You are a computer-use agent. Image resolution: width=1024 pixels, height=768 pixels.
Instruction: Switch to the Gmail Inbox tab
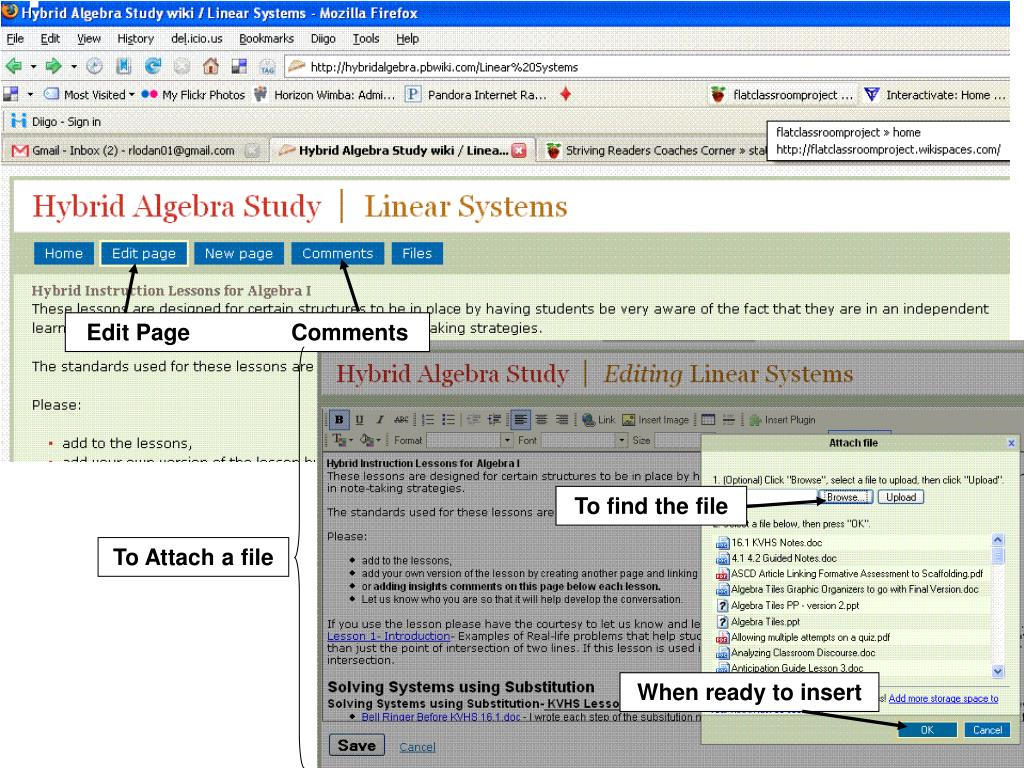133,151
